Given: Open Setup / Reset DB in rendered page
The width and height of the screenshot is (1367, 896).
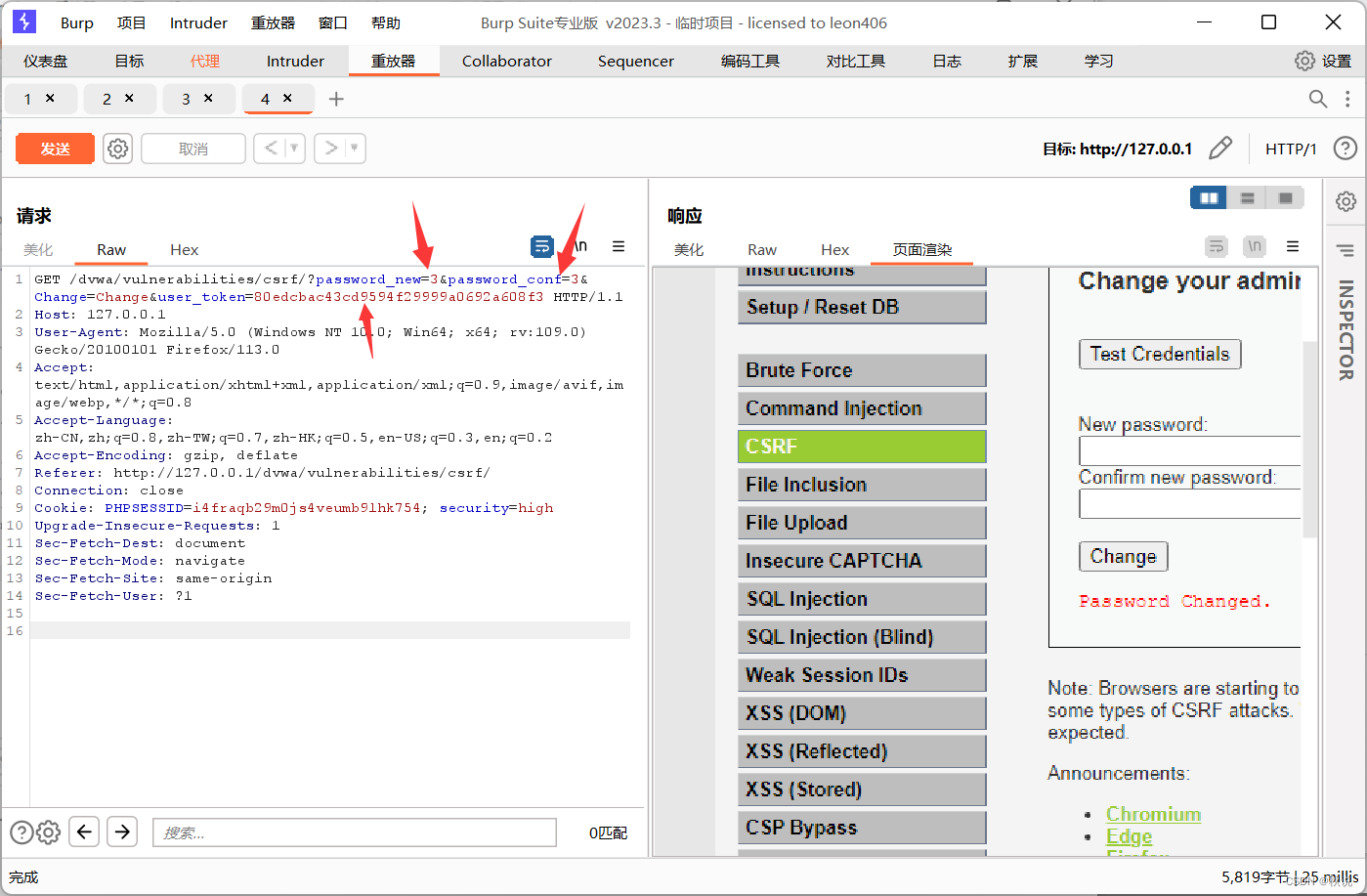Looking at the screenshot, I should click(x=862, y=307).
